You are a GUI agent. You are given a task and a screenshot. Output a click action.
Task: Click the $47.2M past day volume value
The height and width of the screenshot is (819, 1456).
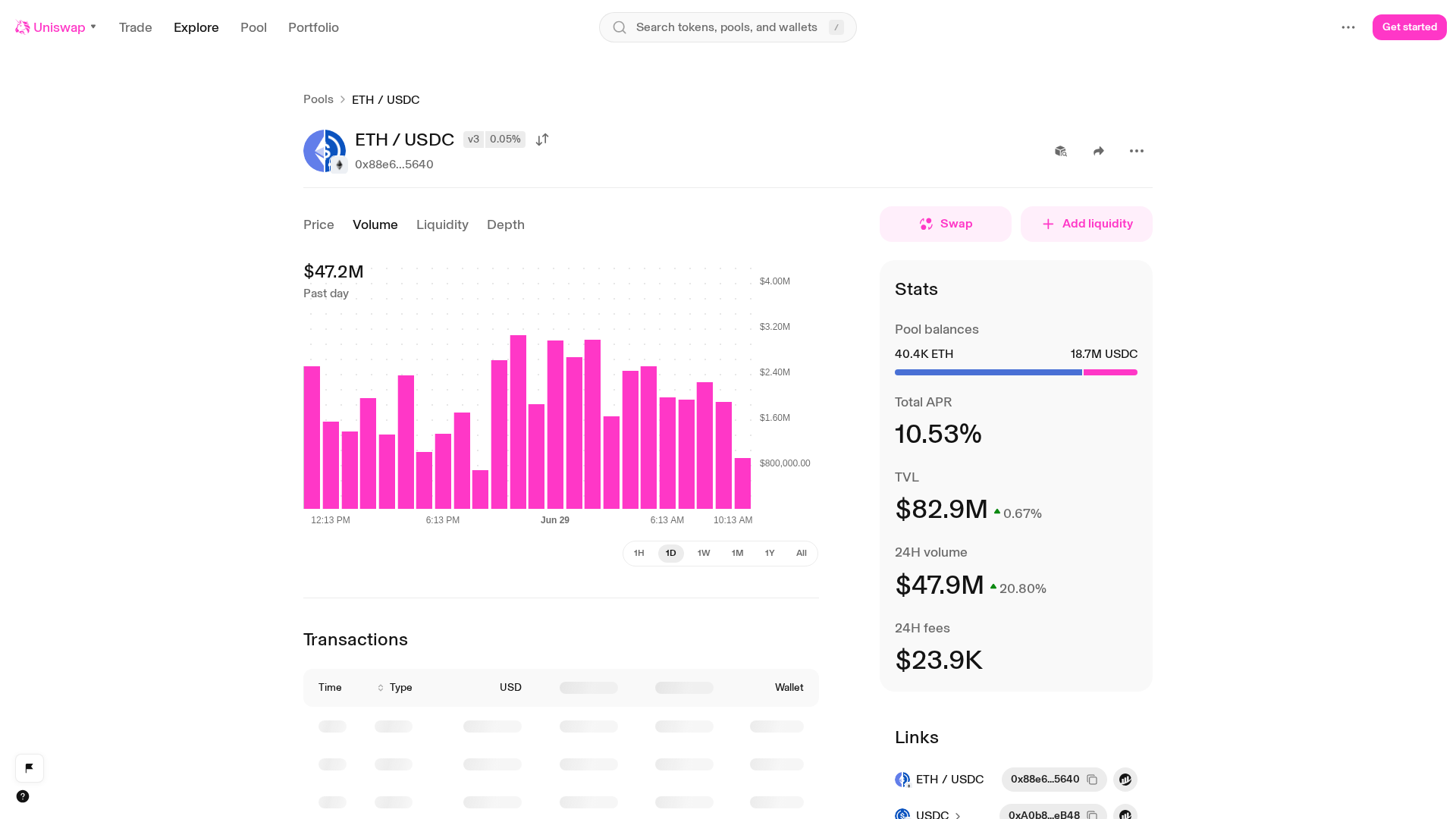(x=334, y=271)
